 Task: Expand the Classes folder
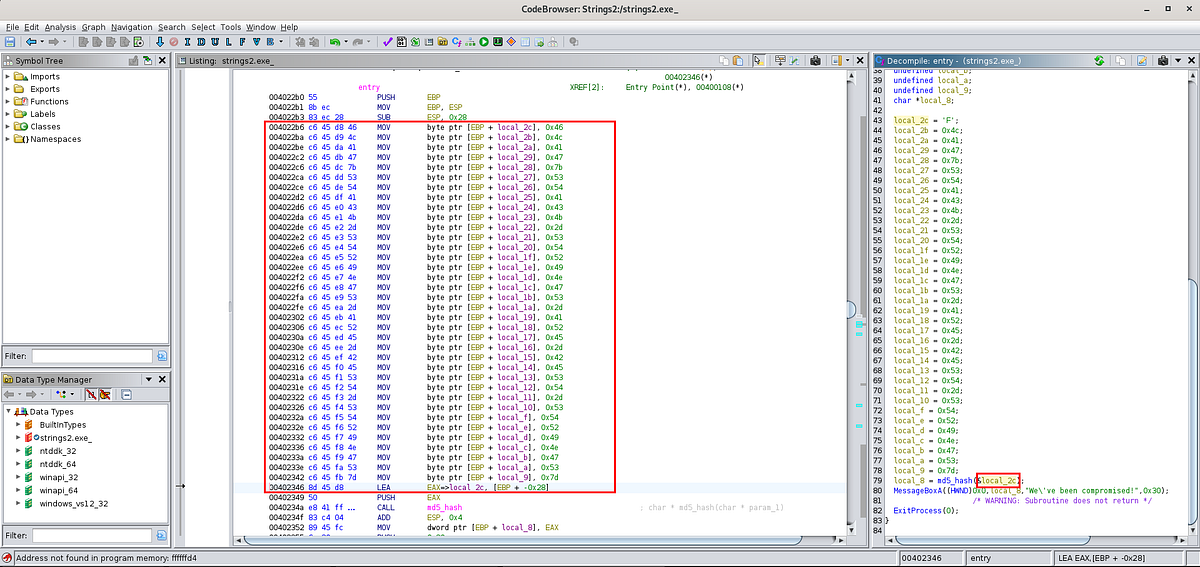8,127
